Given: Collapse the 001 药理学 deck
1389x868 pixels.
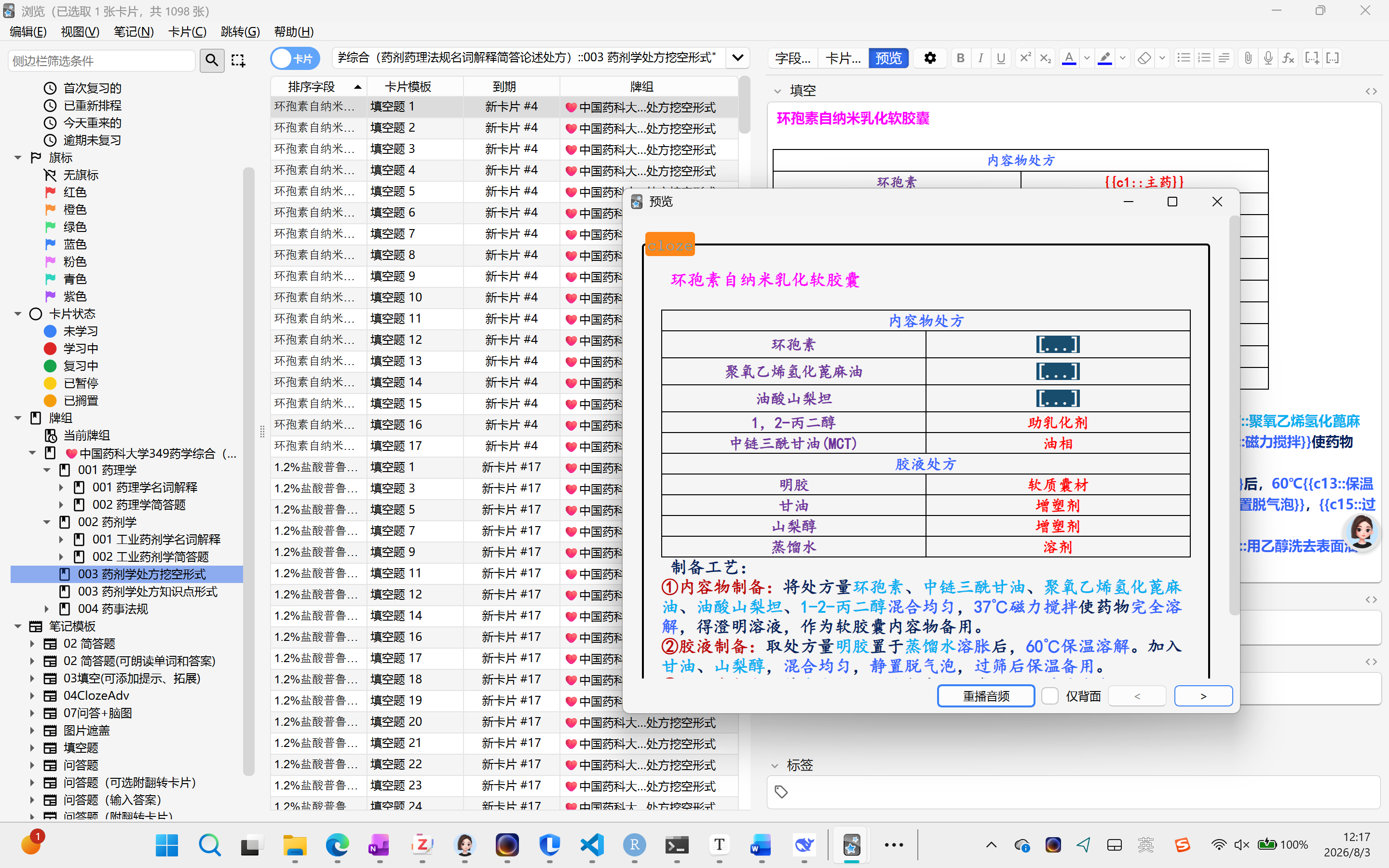Looking at the screenshot, I should point(47,470).
